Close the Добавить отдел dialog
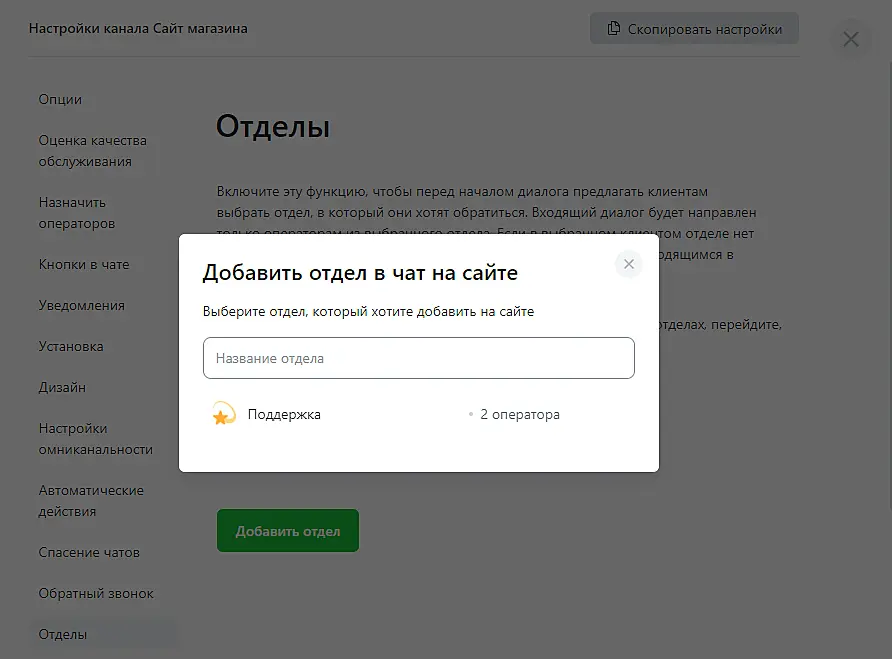 coord(628,264)
